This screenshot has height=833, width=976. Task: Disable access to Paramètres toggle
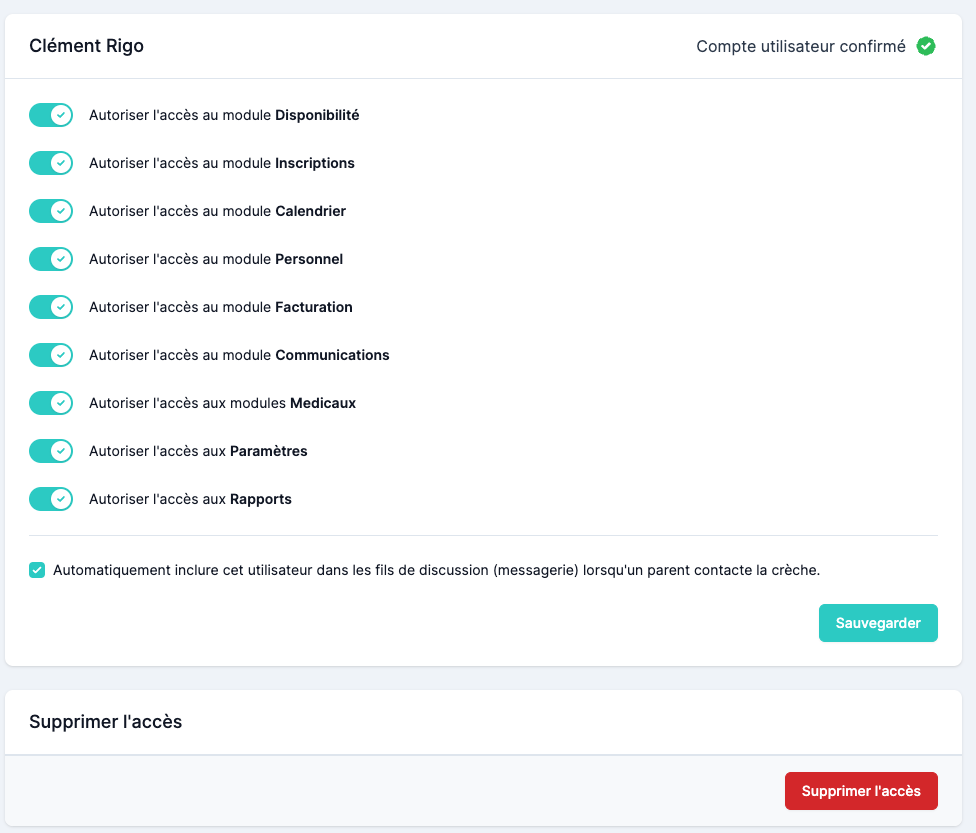[x=51, y=451]
